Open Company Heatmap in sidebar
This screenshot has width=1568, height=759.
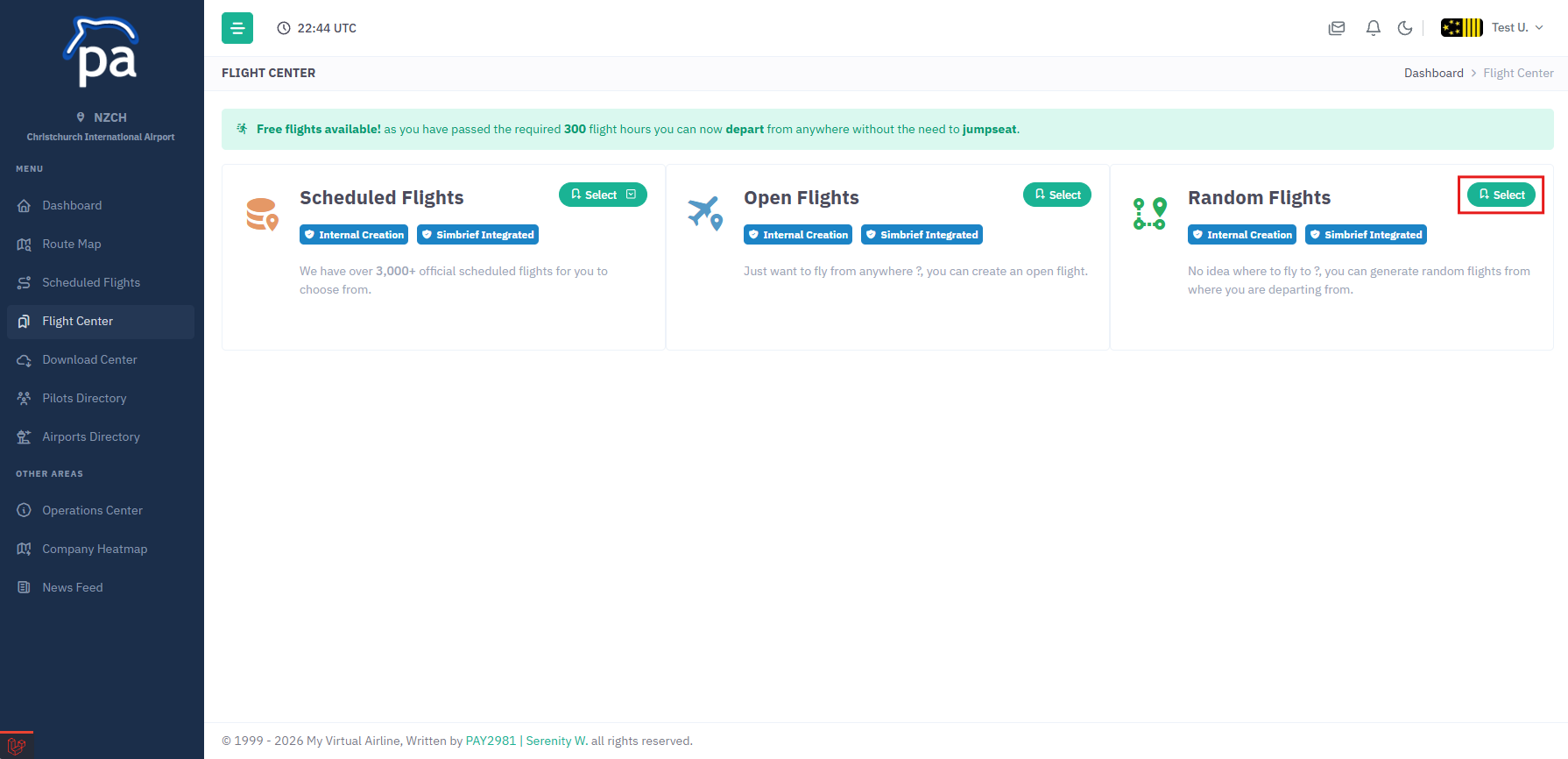(101, 549)
